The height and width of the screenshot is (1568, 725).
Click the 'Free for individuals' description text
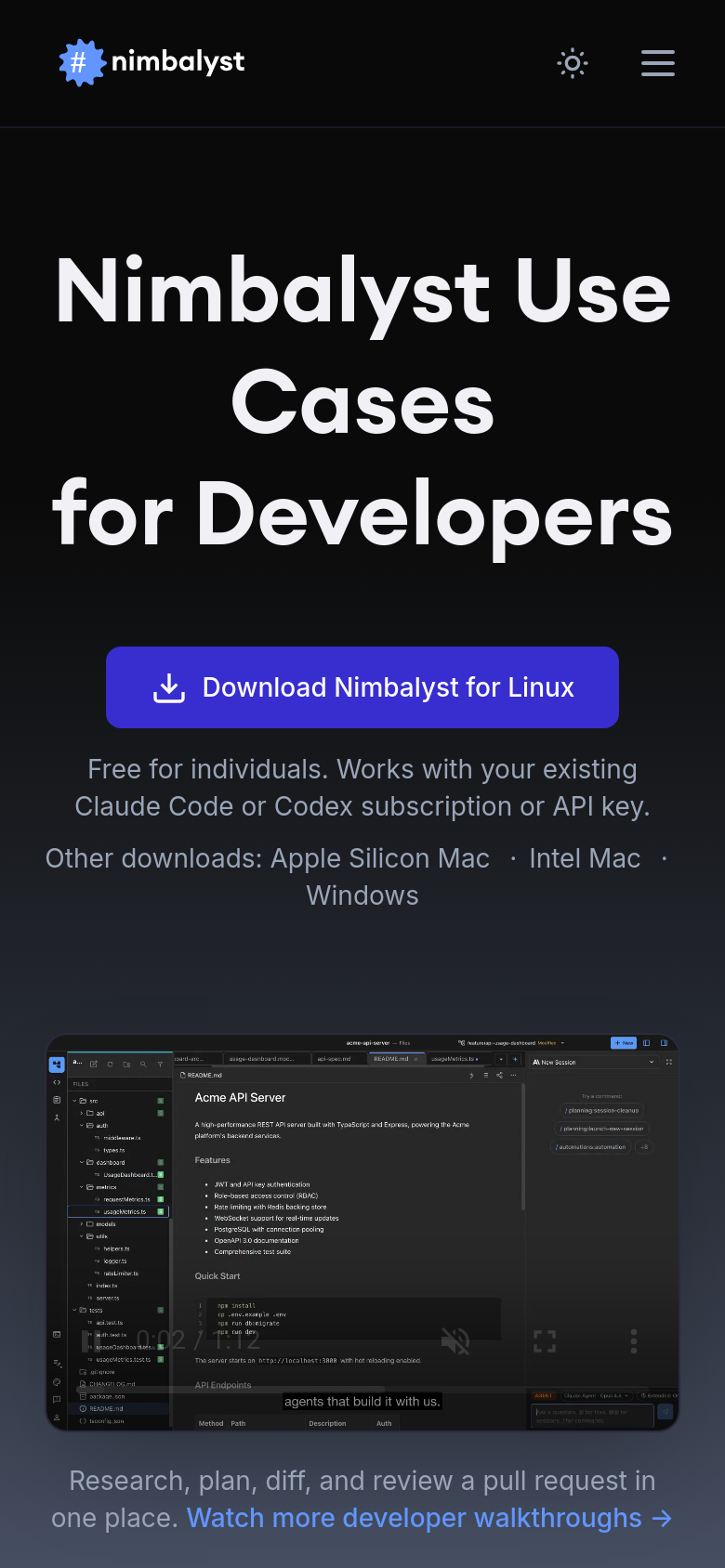tap(362, 788)
